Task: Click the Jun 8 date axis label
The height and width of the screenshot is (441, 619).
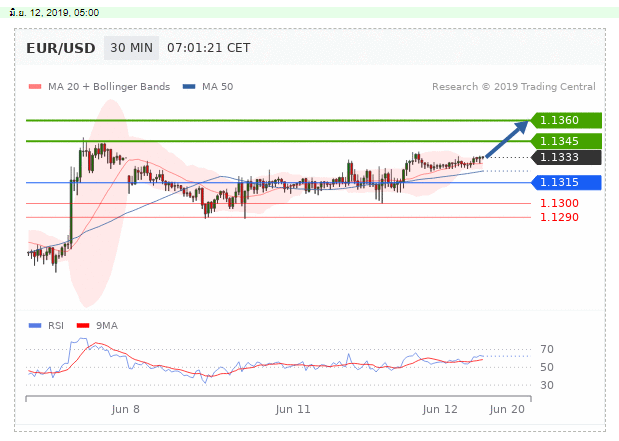Action: click(x=126, y=409)
